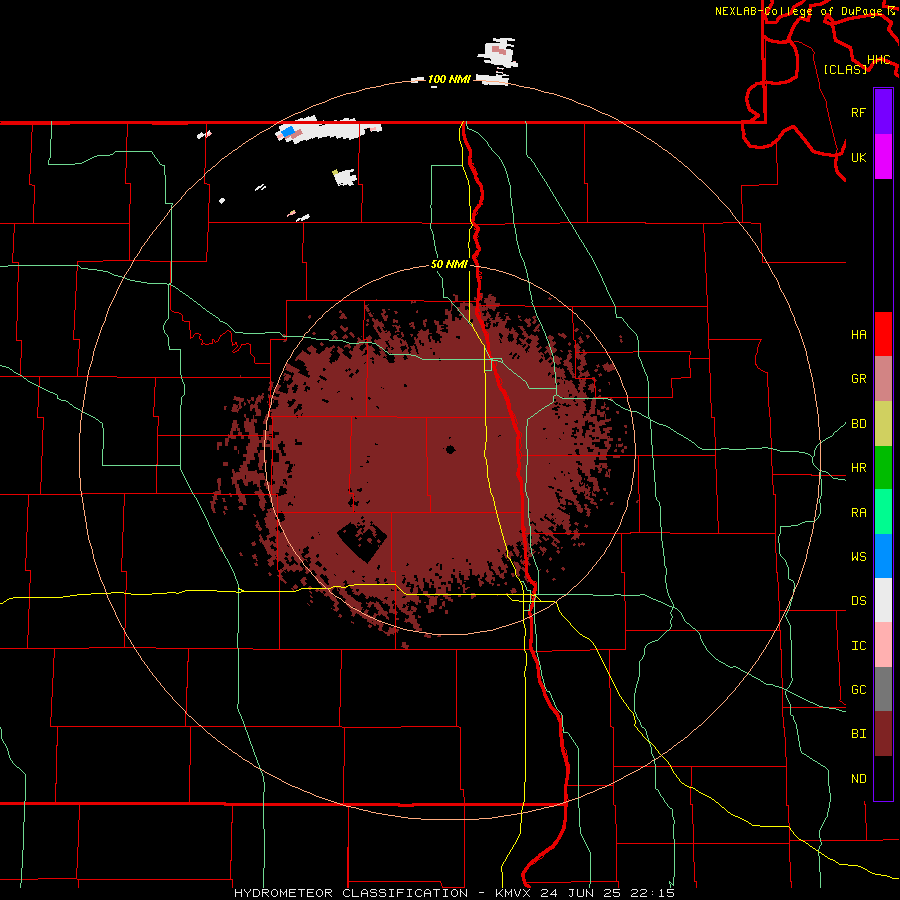This screenshot has width=900, height=900.
Task: Click the UK legend label
Action: coord(858,157)
